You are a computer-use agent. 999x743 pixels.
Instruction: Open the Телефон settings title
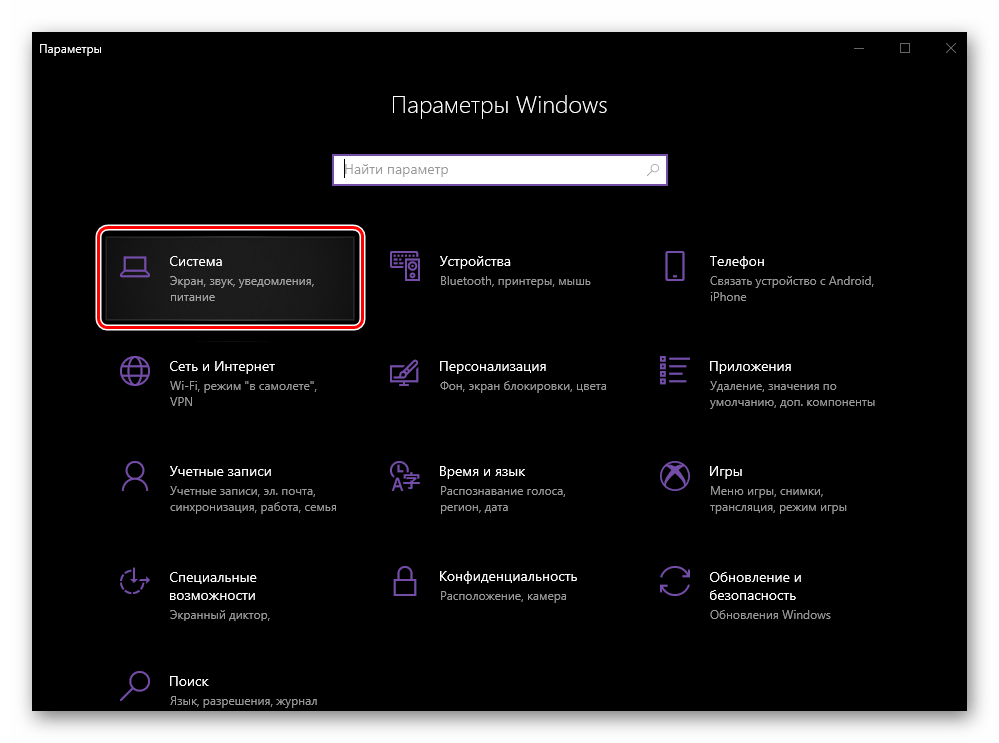(x=737, y=261)
